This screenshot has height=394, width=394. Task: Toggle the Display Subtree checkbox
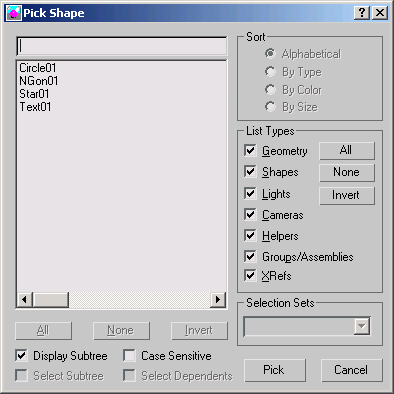tap(21, 355)
